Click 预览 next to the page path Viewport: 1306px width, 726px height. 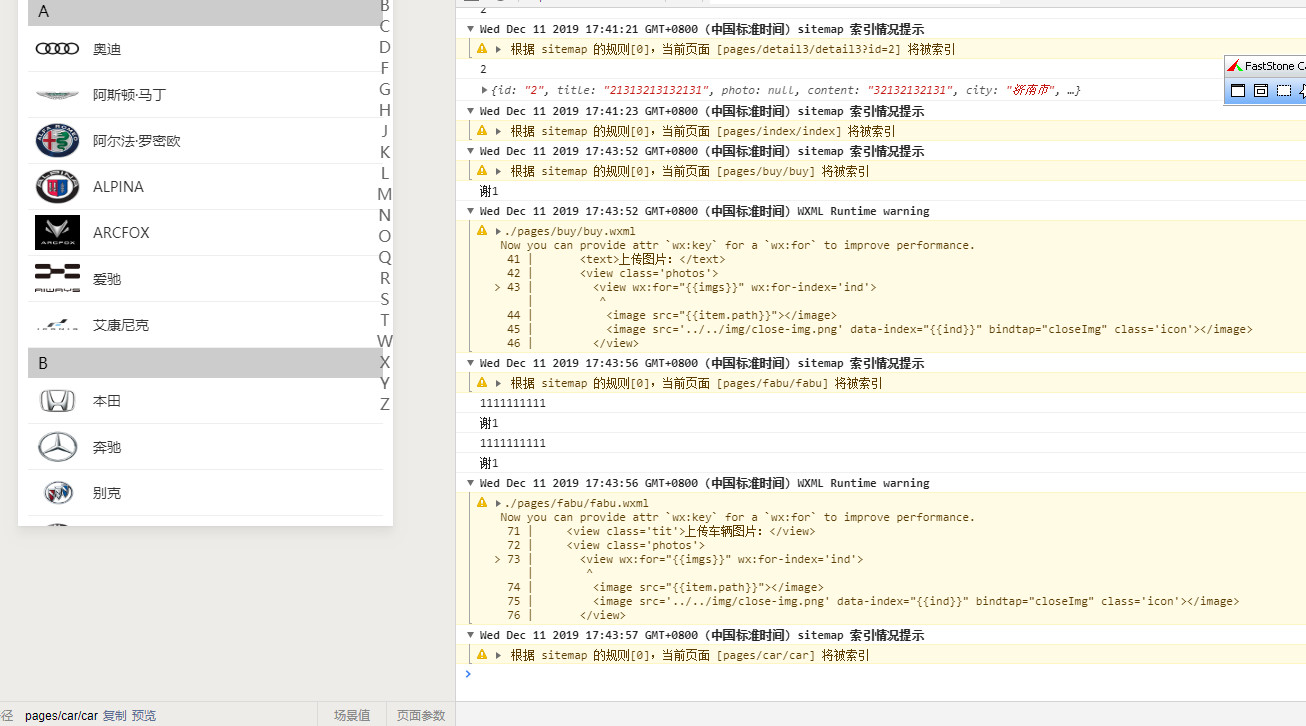click(x=144, y=715)
